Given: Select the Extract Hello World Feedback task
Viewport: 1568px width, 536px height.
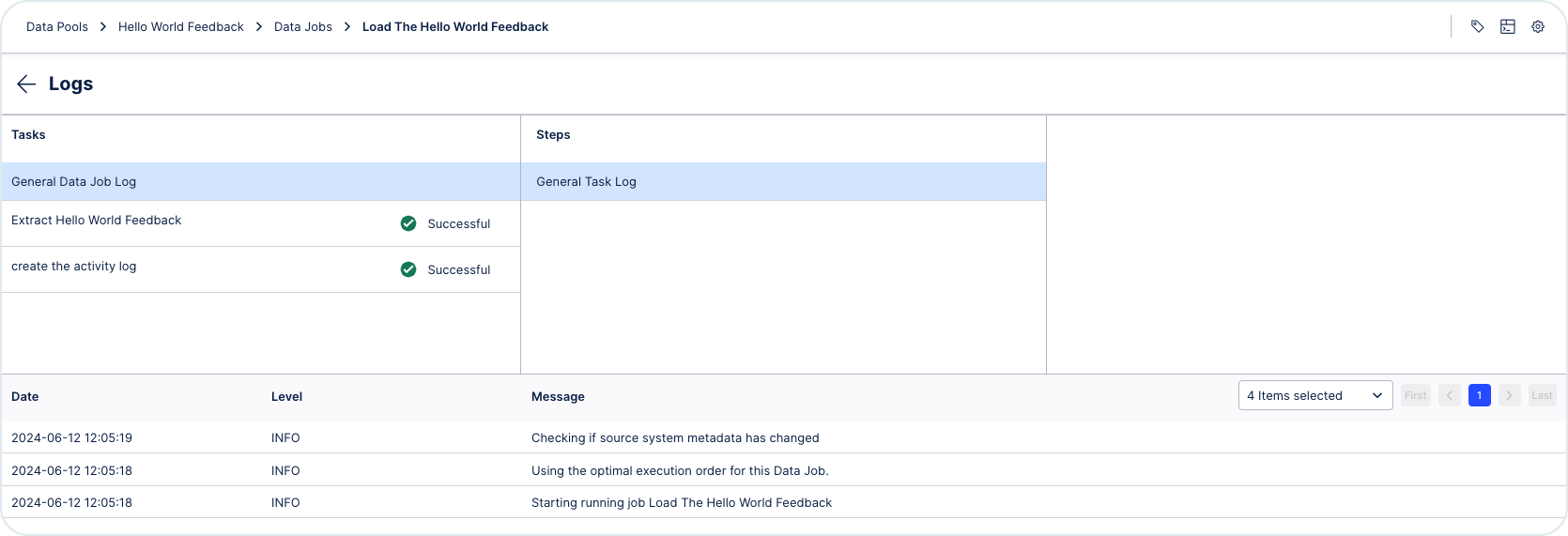Looking at the screenshot, I should [261, 223].
